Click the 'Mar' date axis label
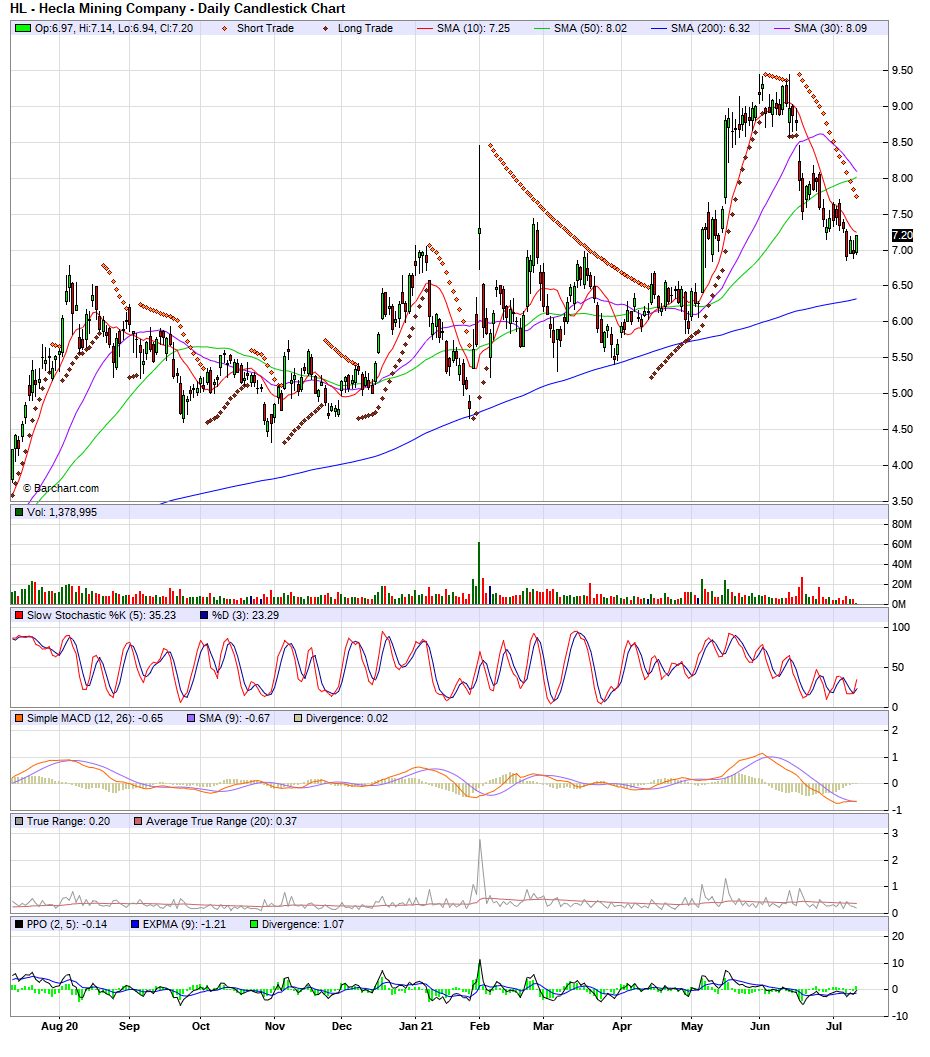 (543, 1027)
